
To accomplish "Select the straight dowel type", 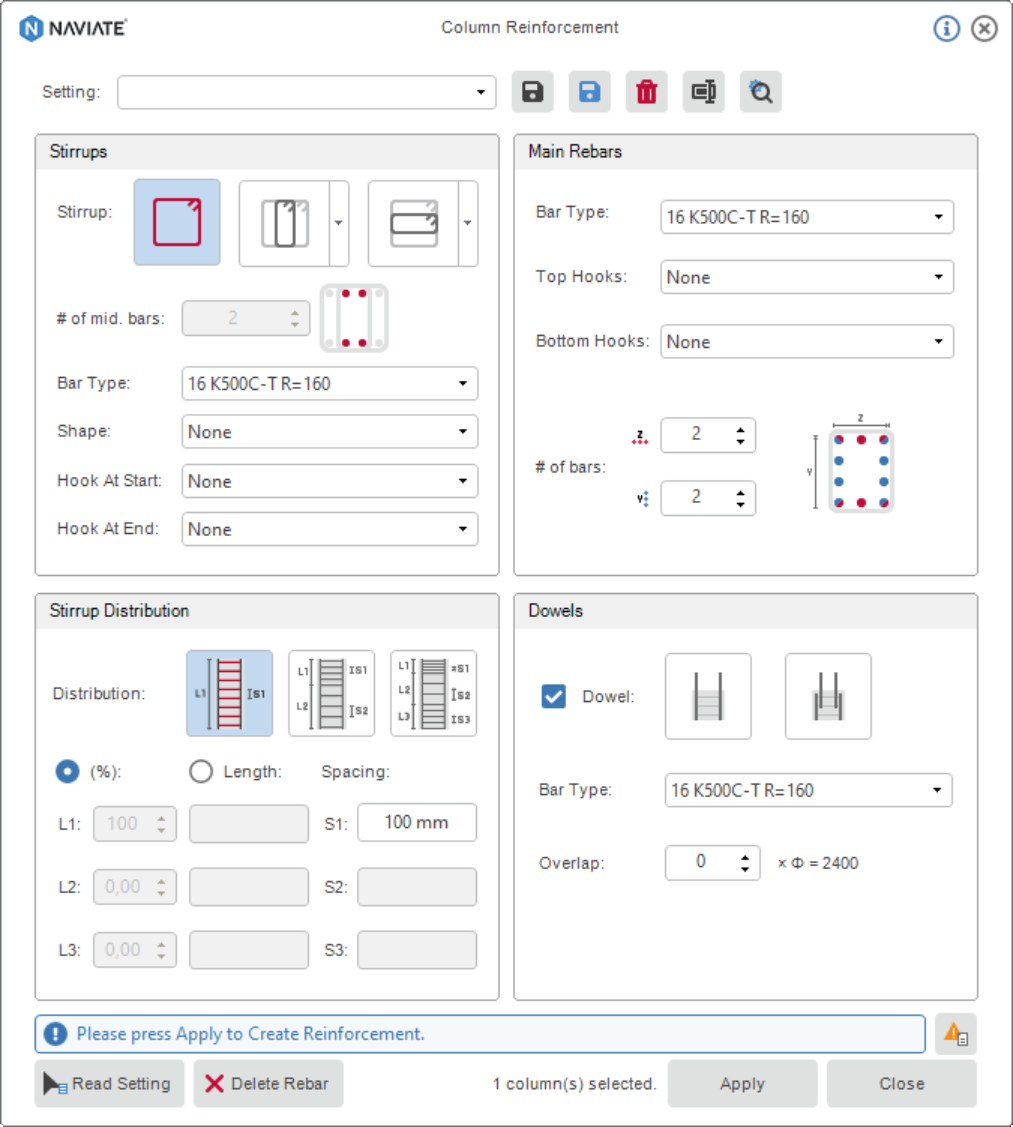I will click(708, 696).
